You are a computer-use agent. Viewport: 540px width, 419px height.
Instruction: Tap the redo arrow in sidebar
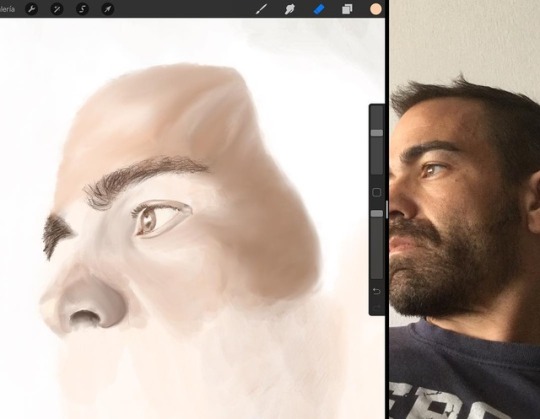(x=377, y=307)
